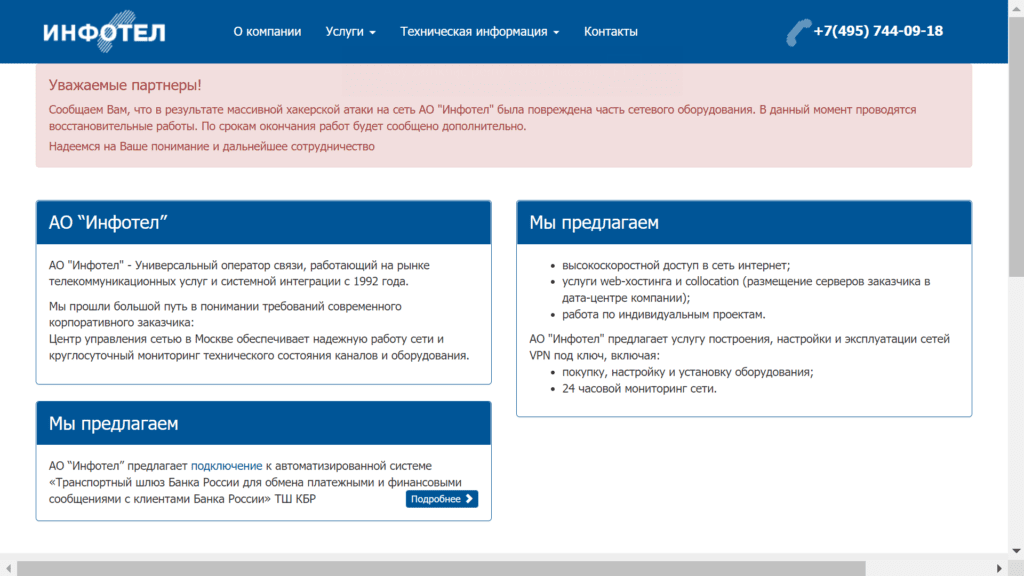This screenshot has width=1024, height=576.
Task: Click the bottom-left Мы предлагаем panel header
Action: (263, 424)
